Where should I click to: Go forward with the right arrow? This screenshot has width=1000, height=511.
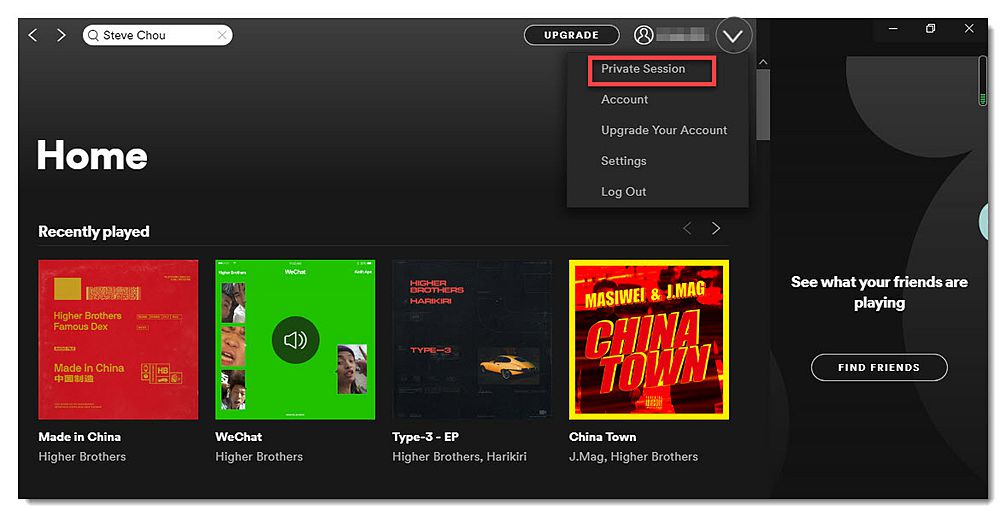pos(61,35)
